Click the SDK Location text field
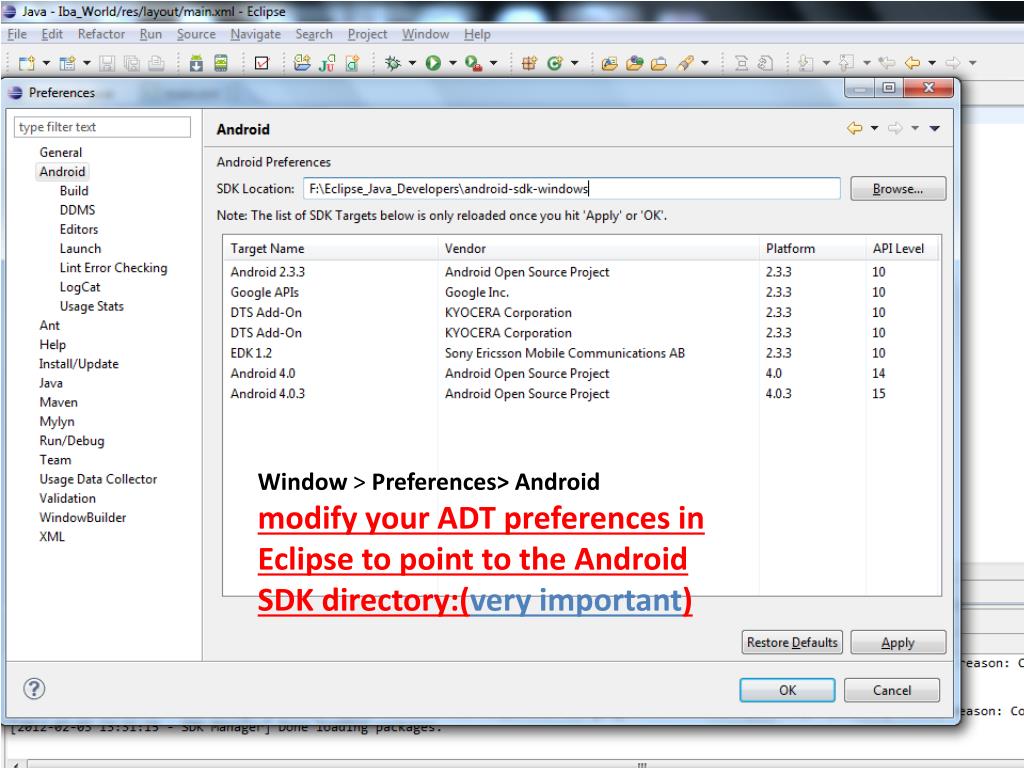 click(571, 189)
